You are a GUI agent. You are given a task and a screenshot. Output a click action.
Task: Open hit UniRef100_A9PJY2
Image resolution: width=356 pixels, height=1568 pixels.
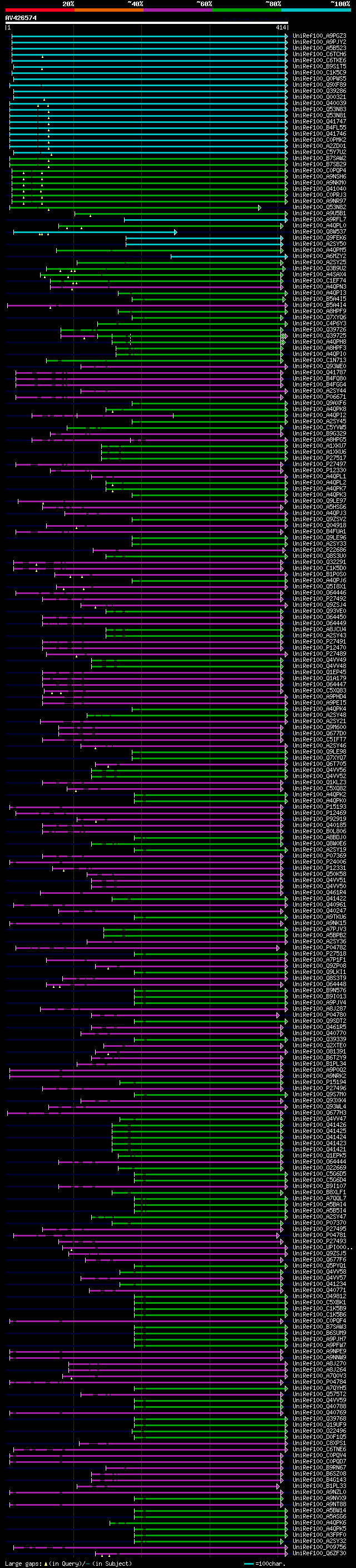319,42
